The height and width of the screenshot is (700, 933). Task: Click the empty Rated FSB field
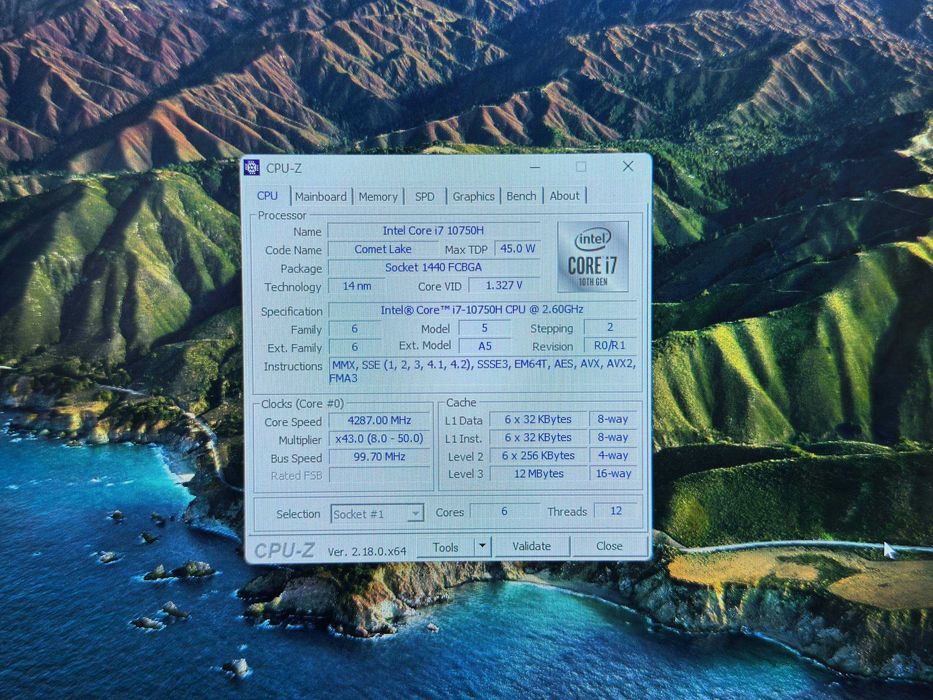point(379,474)
